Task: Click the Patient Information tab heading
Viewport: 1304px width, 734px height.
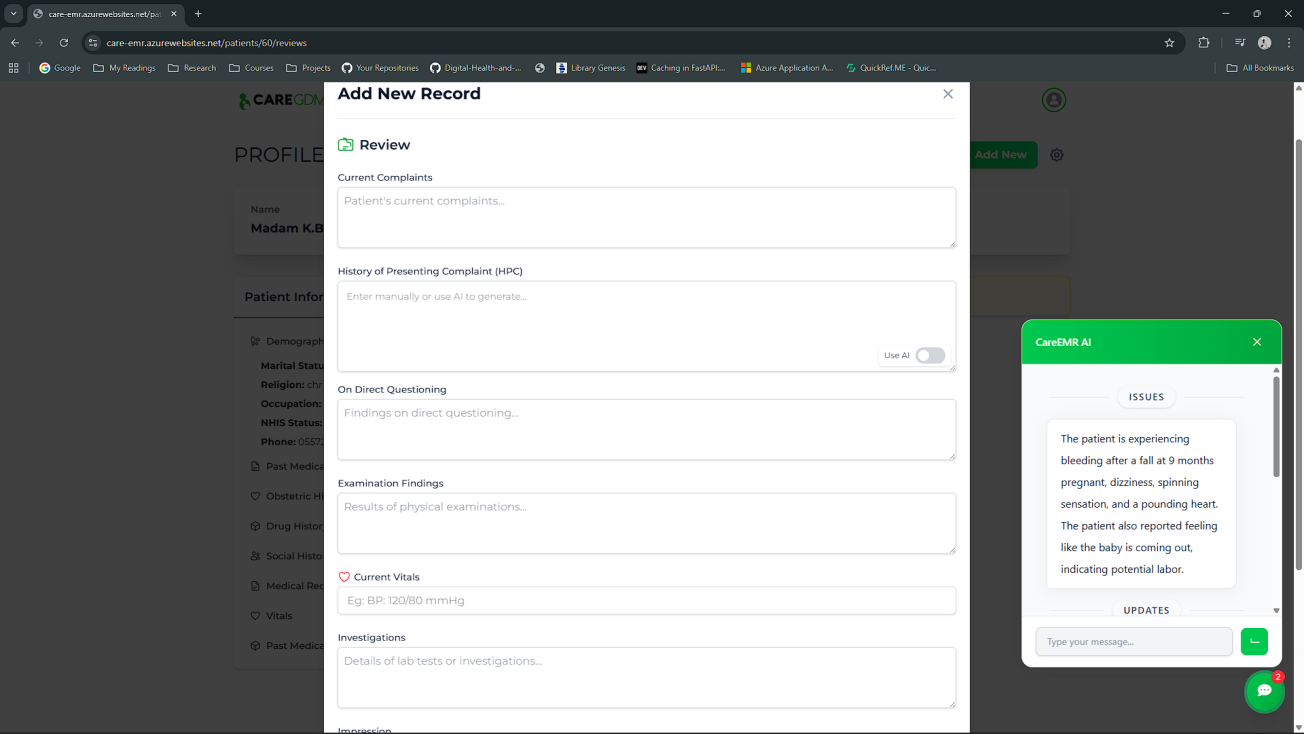Action: (284, 297)
